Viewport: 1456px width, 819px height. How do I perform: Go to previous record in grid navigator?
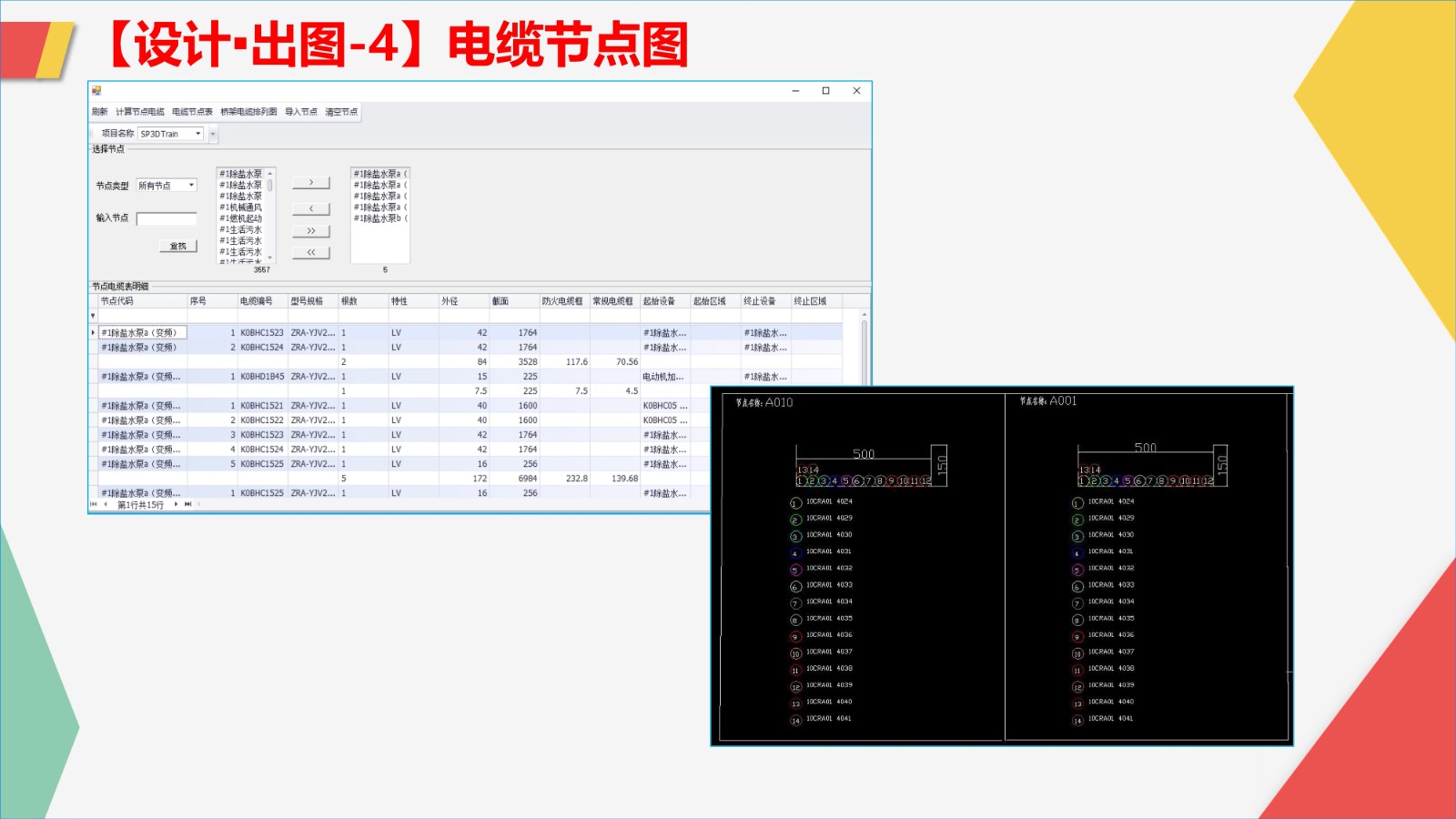point(106,504)
